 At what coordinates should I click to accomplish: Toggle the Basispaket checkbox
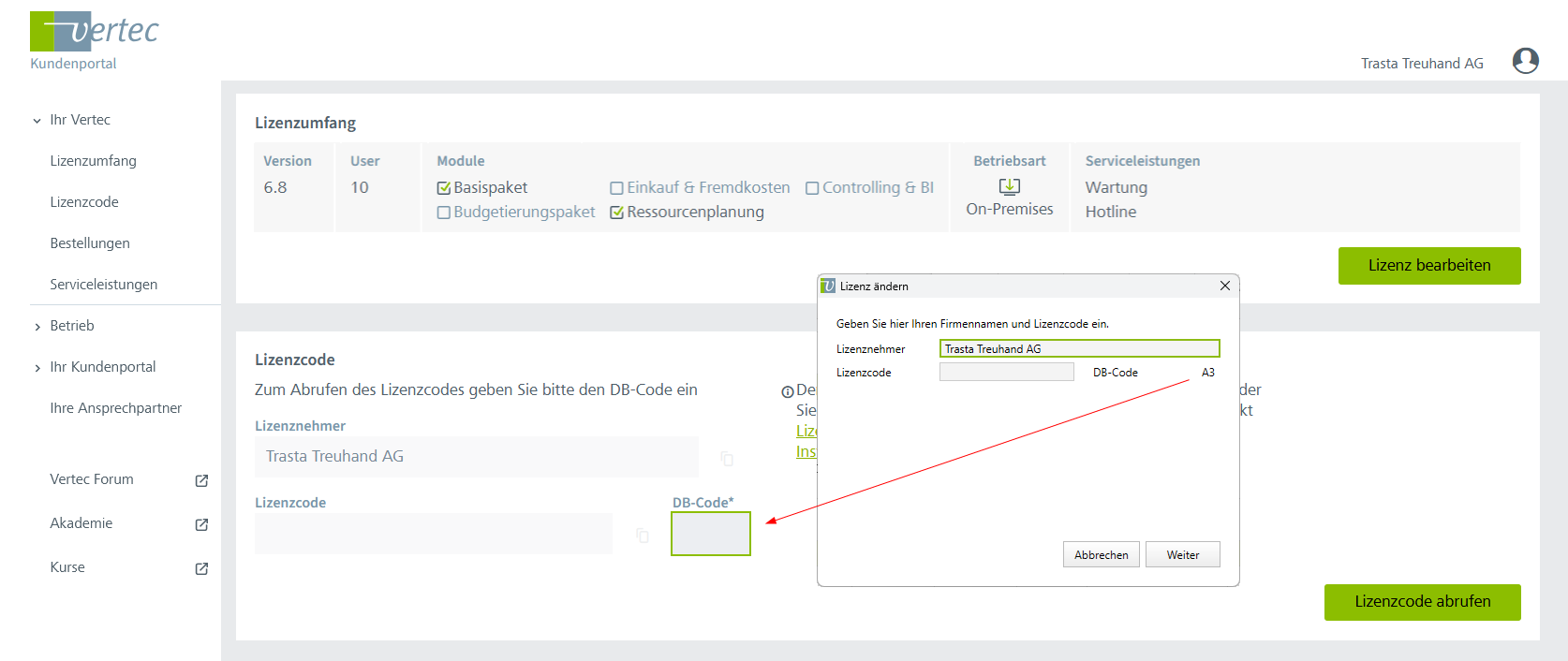444,188
